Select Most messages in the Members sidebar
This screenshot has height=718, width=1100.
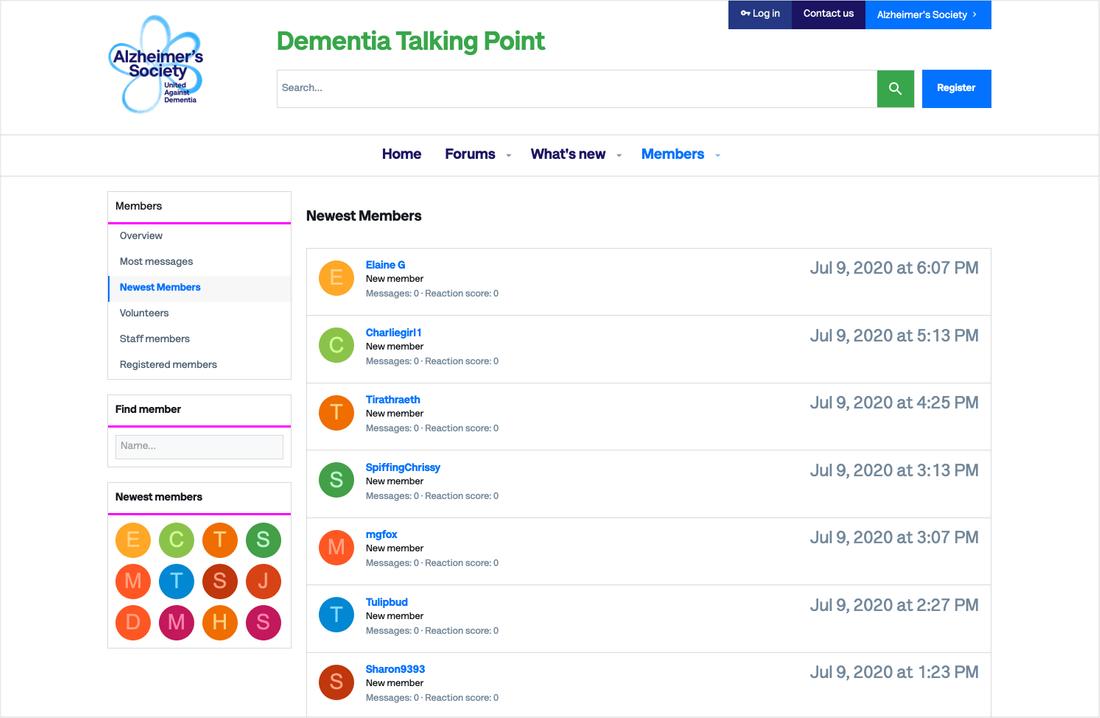[x=156, y=261]
